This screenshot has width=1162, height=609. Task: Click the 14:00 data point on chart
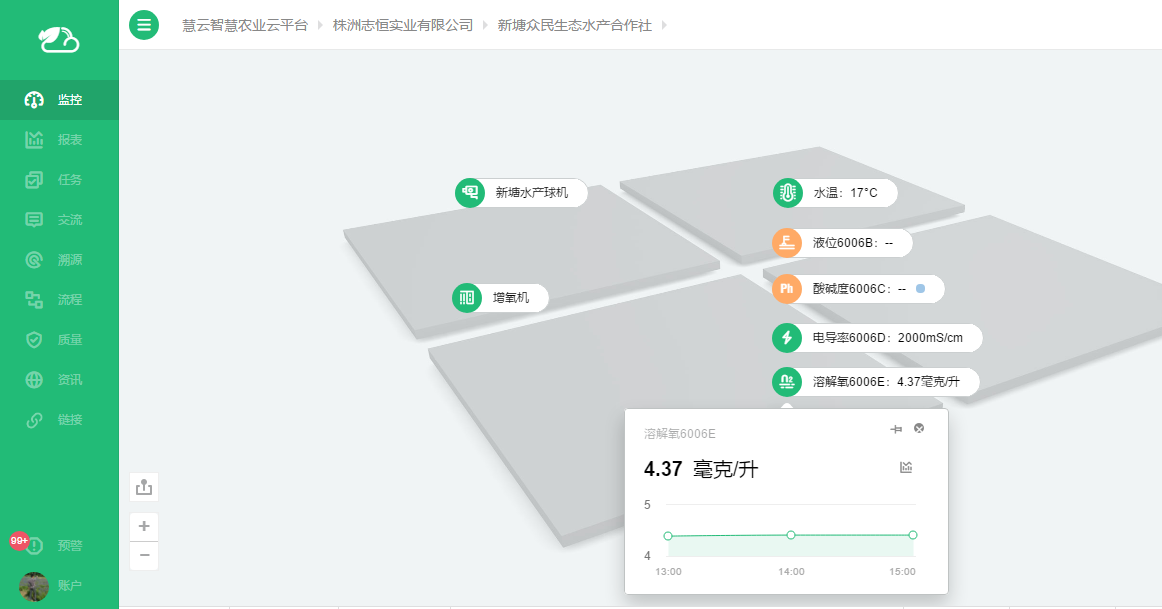pos(791,535)
